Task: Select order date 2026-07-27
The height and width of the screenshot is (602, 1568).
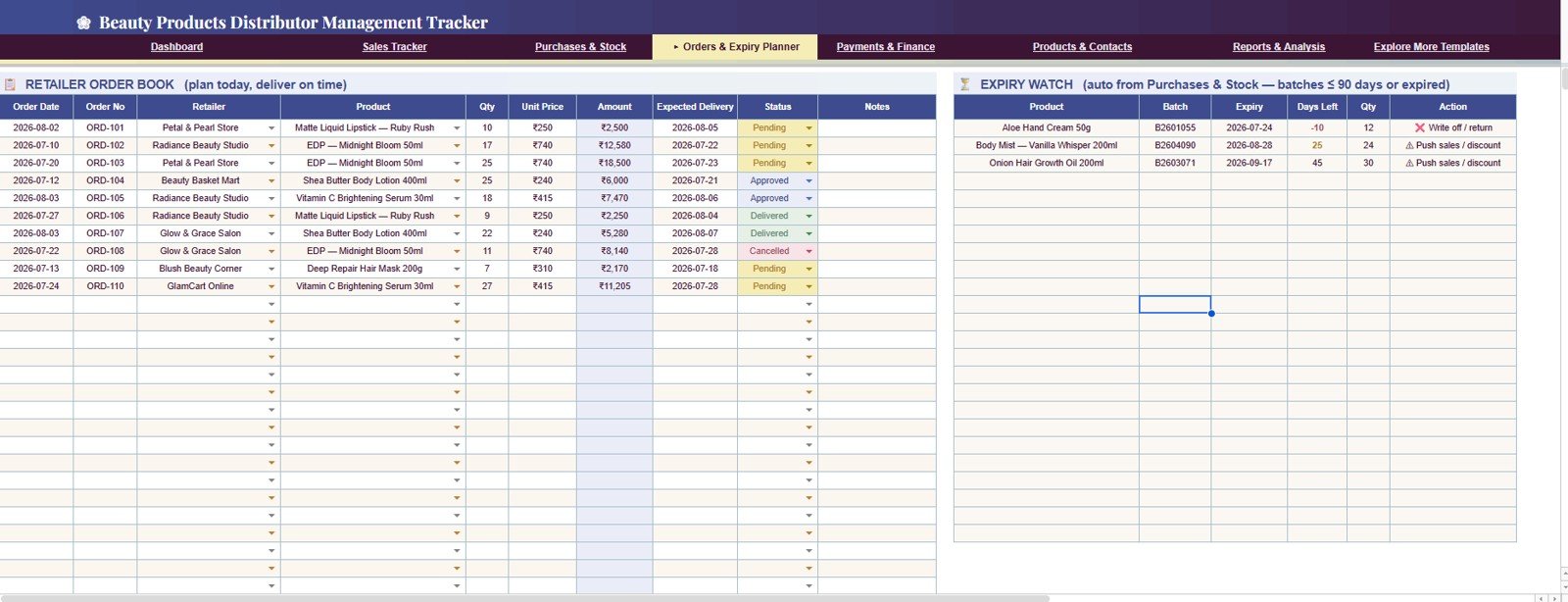Action: point(36,216)
